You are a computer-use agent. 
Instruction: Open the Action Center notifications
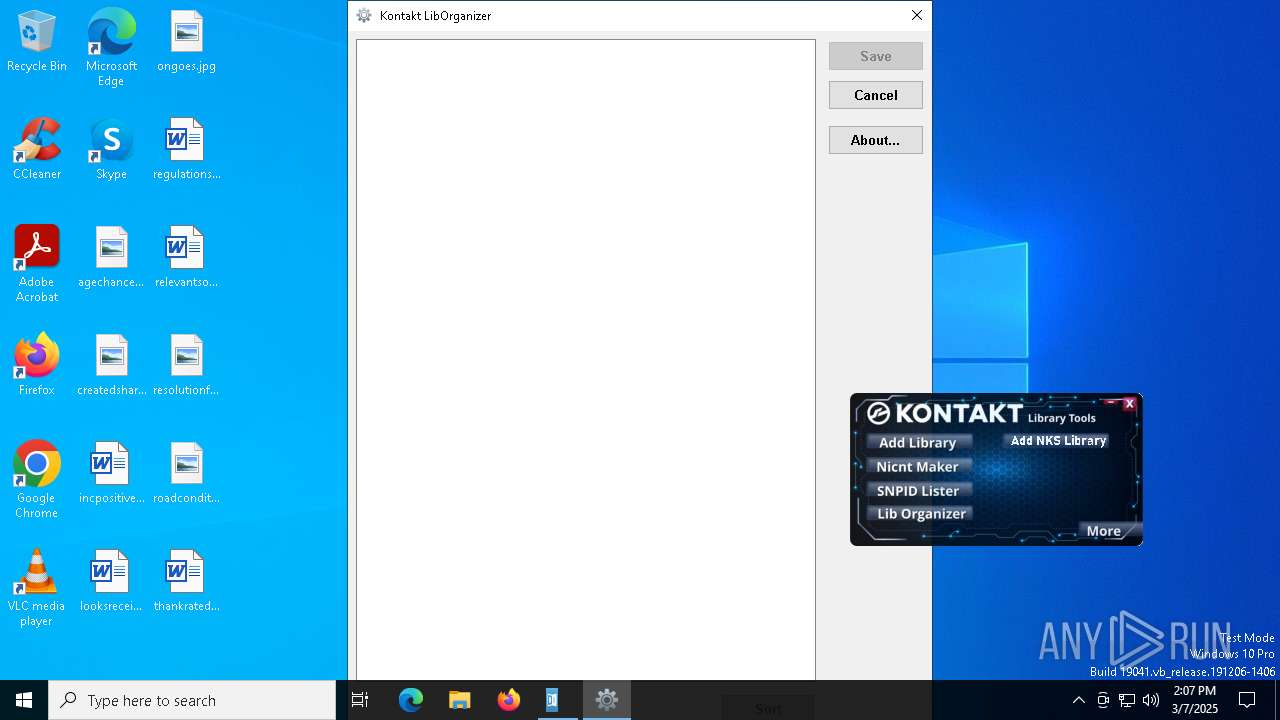pos(1247,700)
